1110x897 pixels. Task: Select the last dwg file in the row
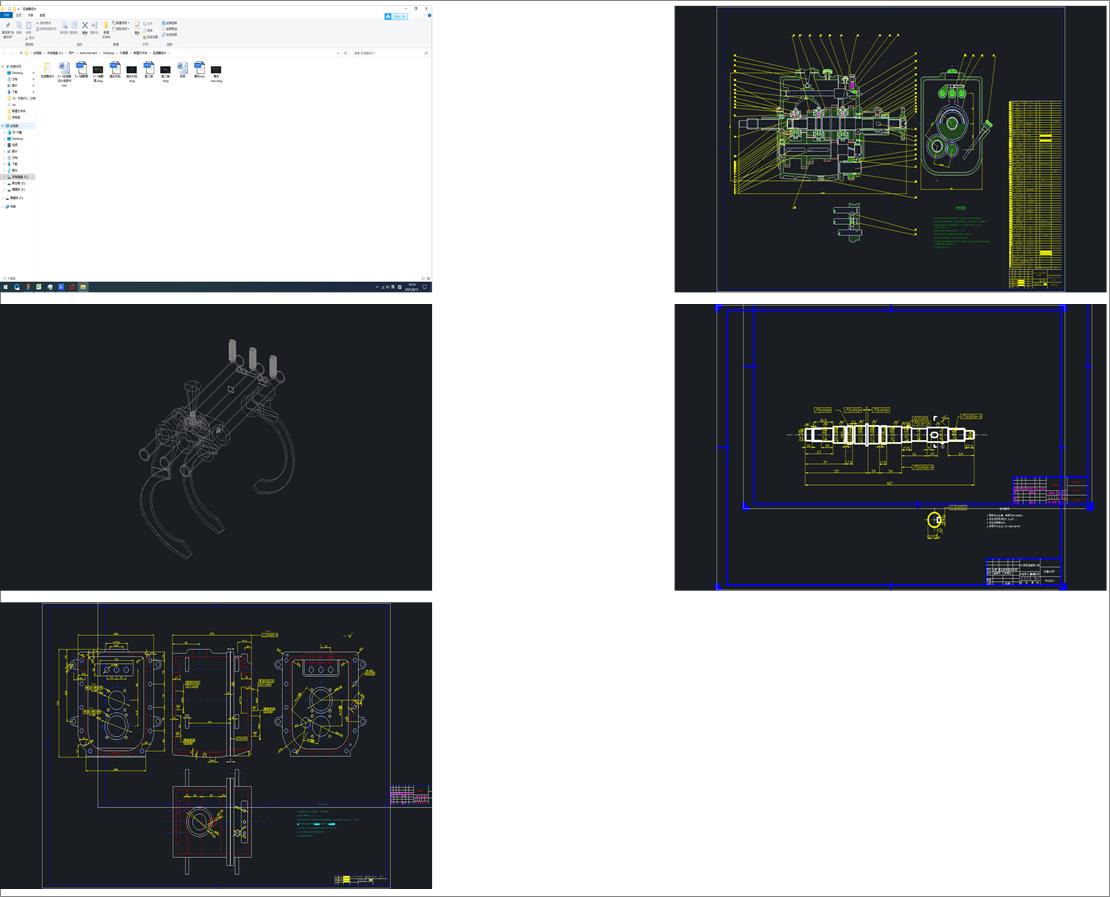(x=216, y=73)
